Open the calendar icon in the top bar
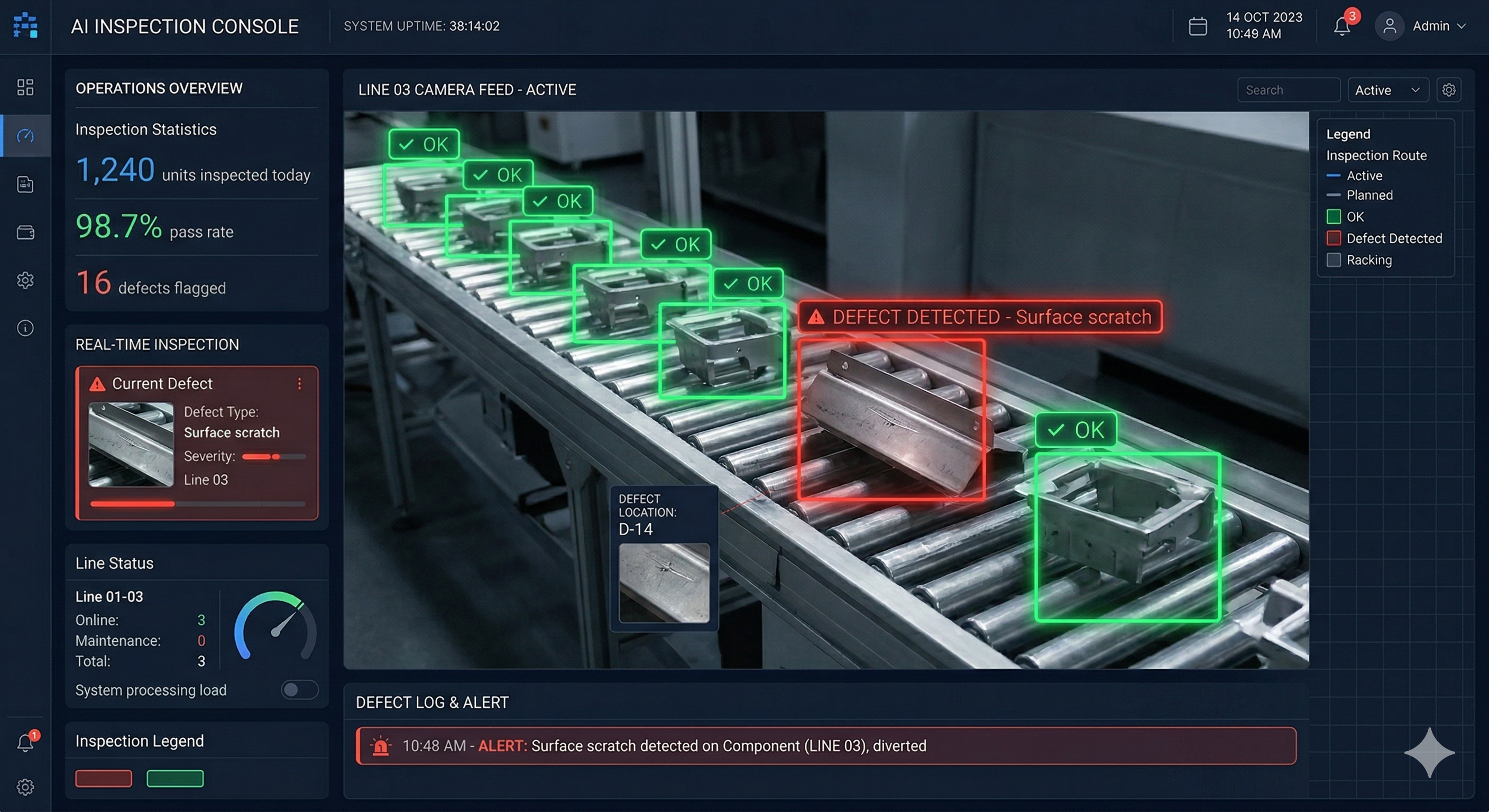Image resolution: width=1489 pixels, height=812 pixels. [x=1198, y=26]
